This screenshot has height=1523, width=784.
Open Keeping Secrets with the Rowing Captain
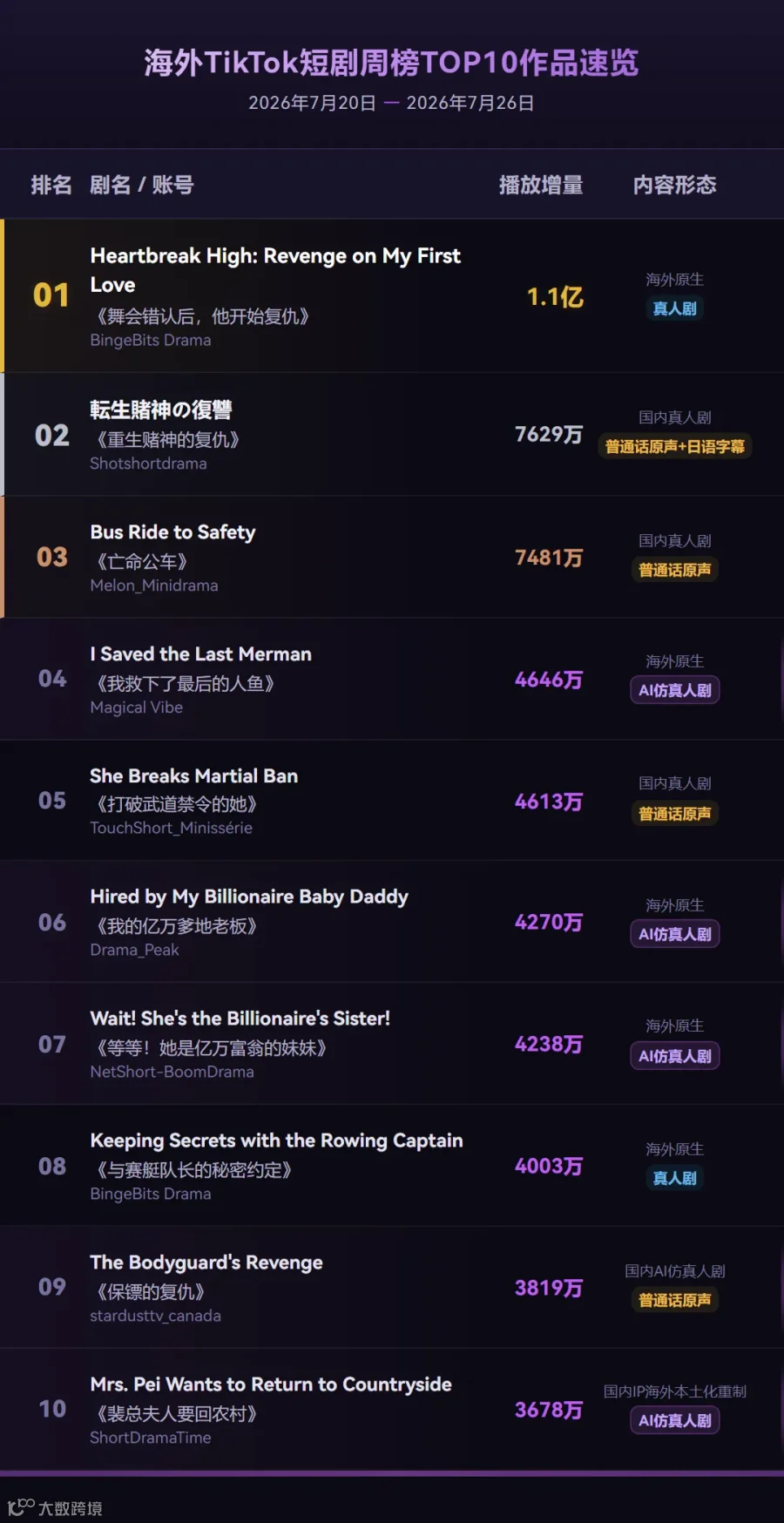tap(276, 1141)
